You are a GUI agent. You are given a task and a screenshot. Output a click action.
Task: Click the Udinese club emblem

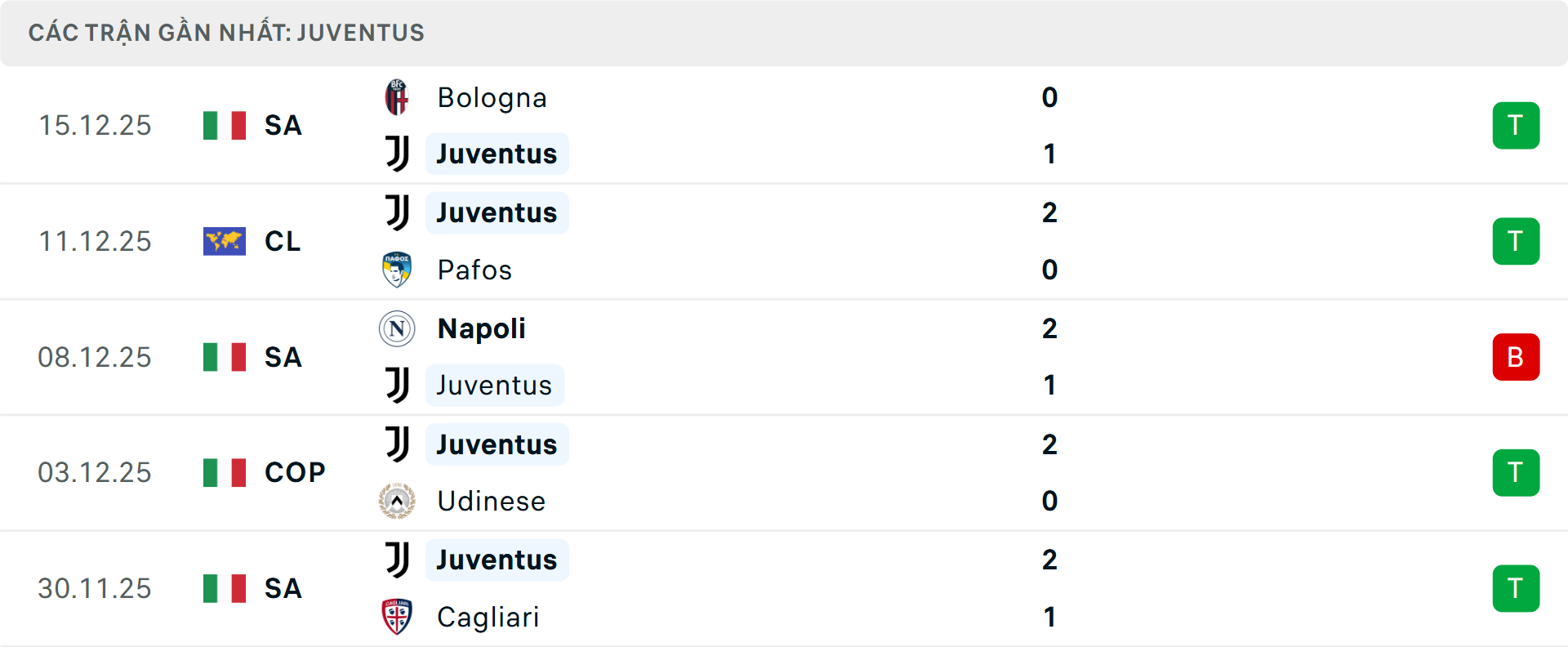397,501
